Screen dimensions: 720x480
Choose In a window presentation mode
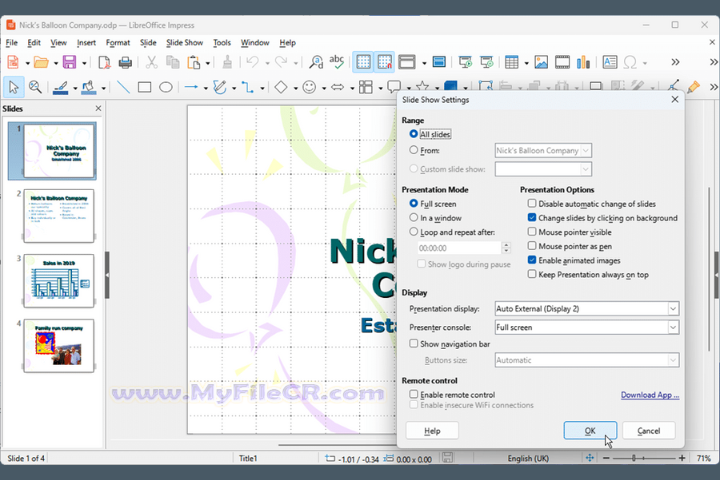pos(414,217)
